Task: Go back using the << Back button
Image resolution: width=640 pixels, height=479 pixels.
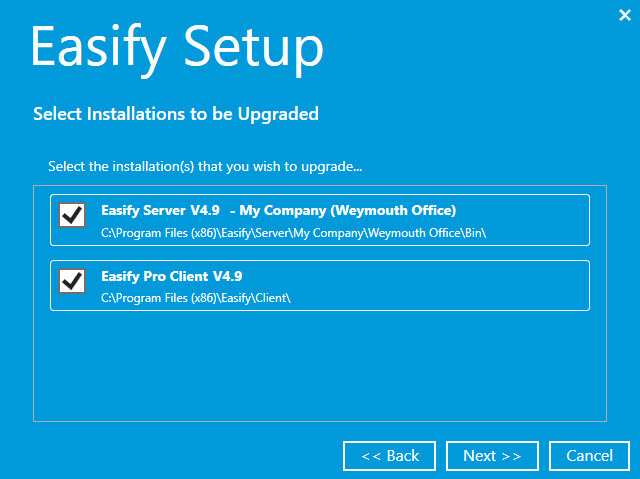Action: pos(389,456)
